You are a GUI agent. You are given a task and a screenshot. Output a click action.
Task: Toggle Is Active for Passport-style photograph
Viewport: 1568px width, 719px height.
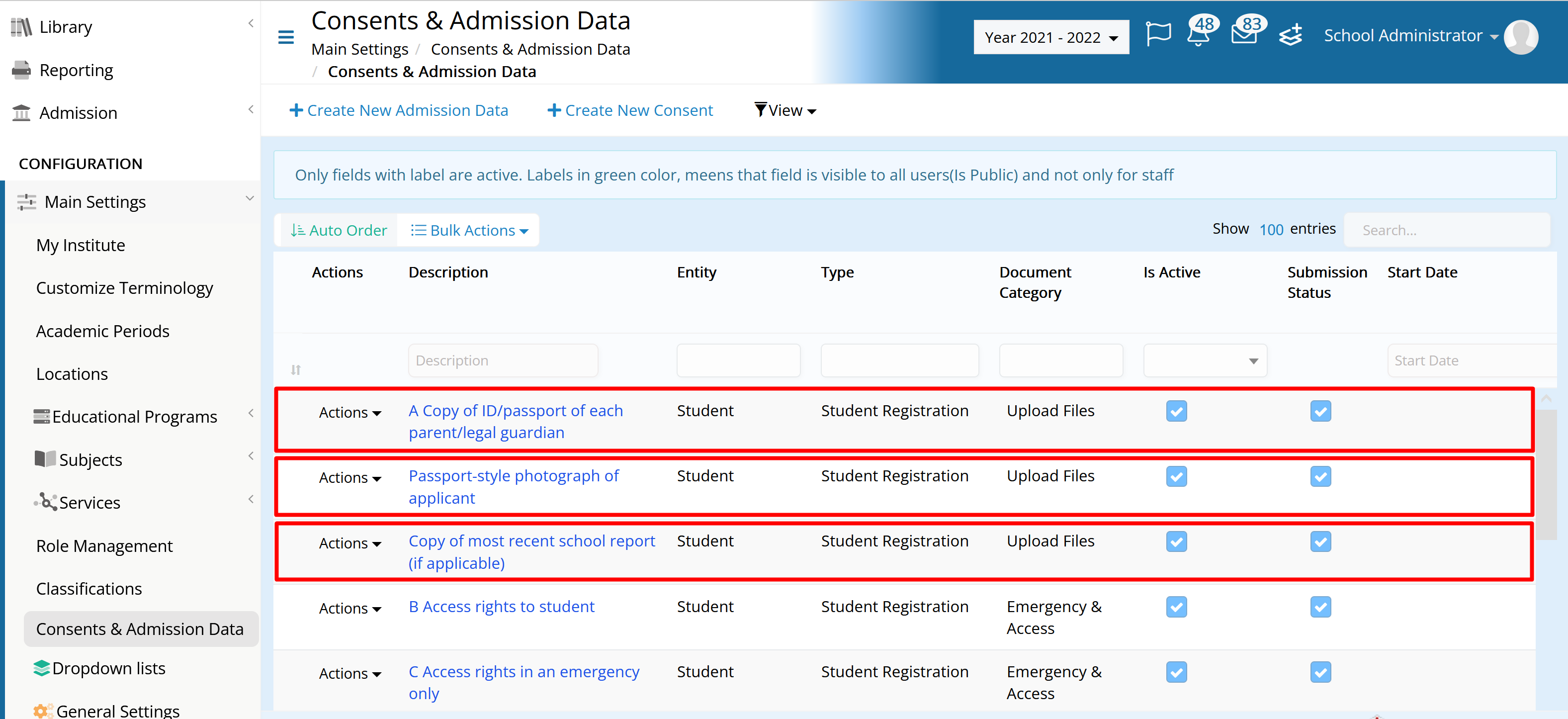[x=1176, y=476]
